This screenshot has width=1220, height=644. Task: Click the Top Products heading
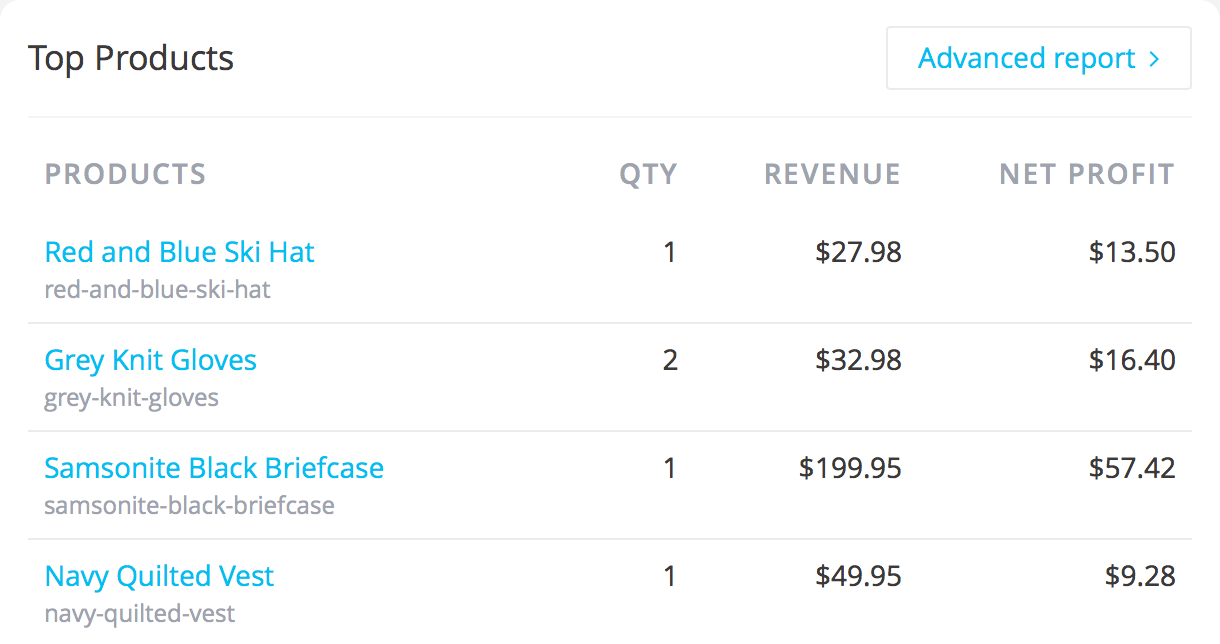(131, 58)
